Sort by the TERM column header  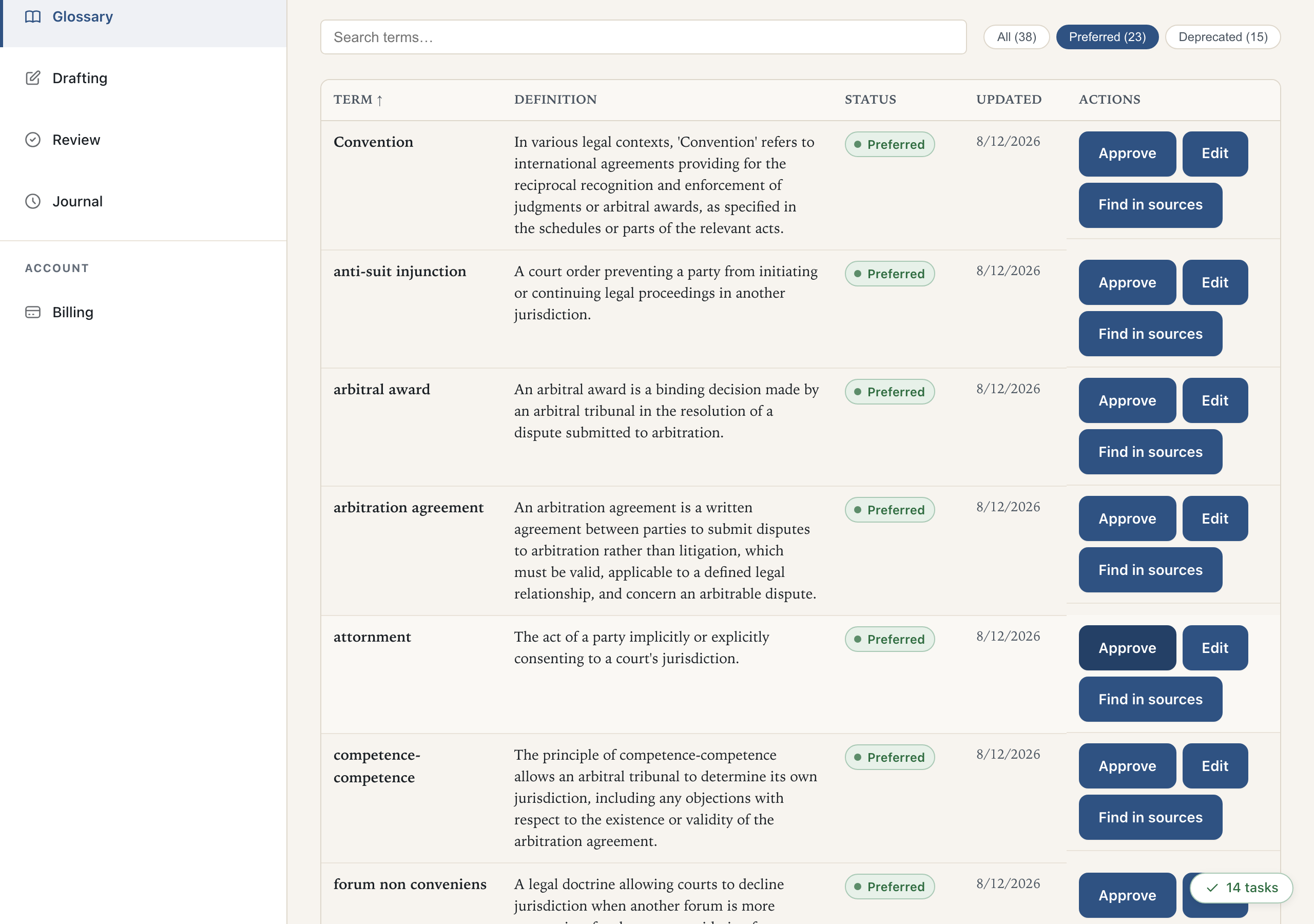358,100
